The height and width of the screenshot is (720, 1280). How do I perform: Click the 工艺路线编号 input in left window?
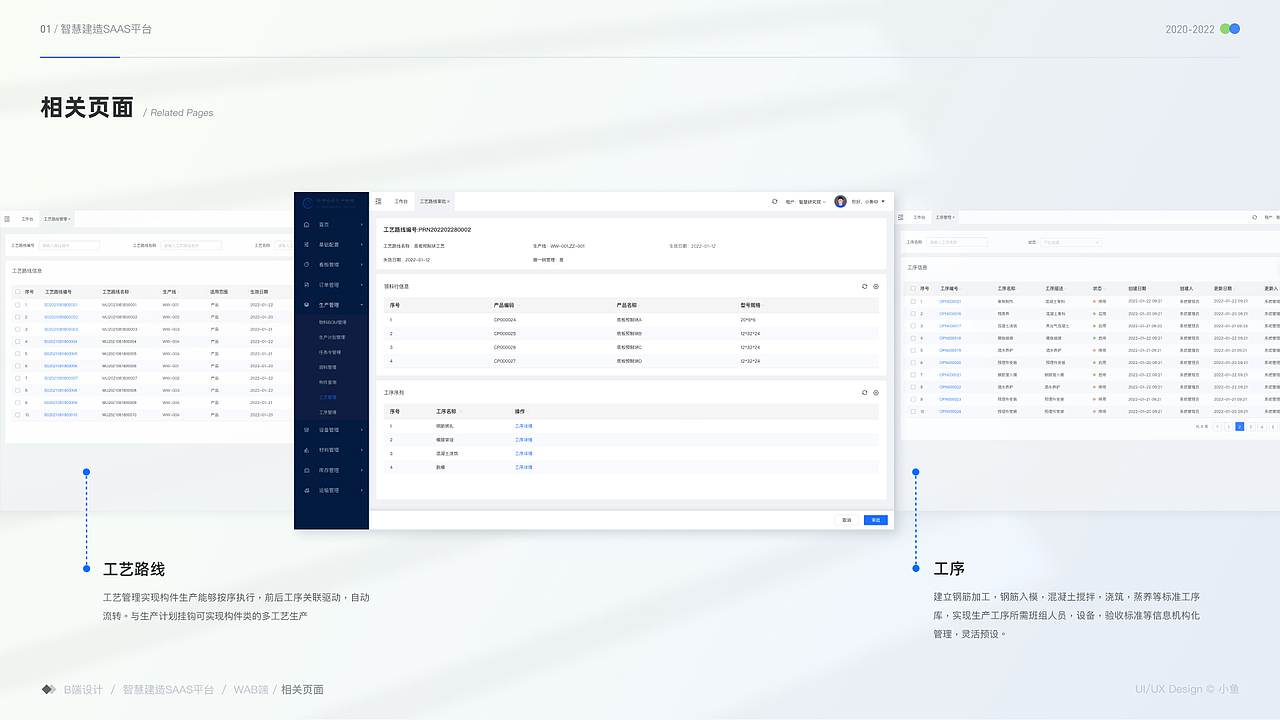coord(70,245)
